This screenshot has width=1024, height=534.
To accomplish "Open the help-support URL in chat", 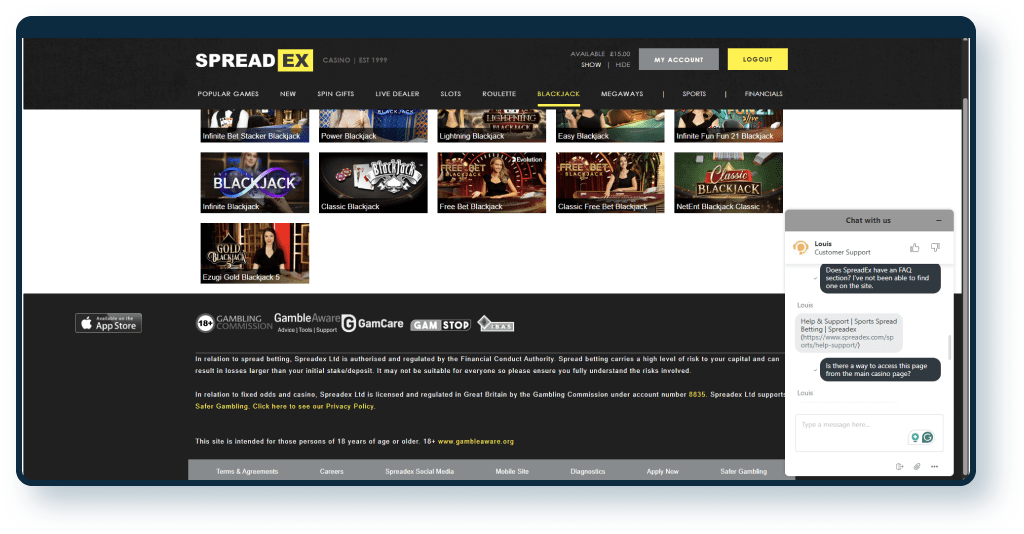I will (847, 341).
